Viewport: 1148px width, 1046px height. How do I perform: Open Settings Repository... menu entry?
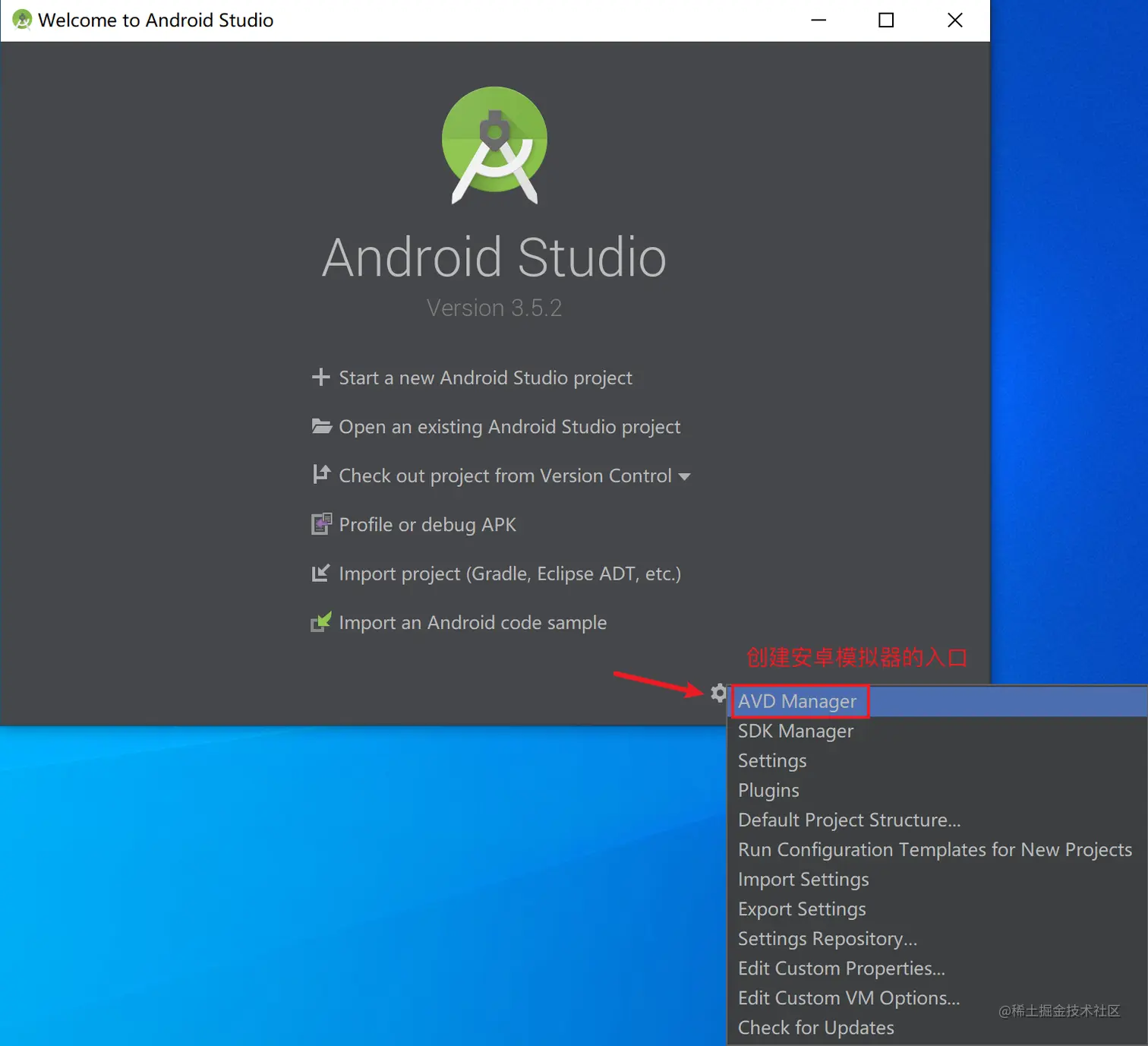coord(938,938)
